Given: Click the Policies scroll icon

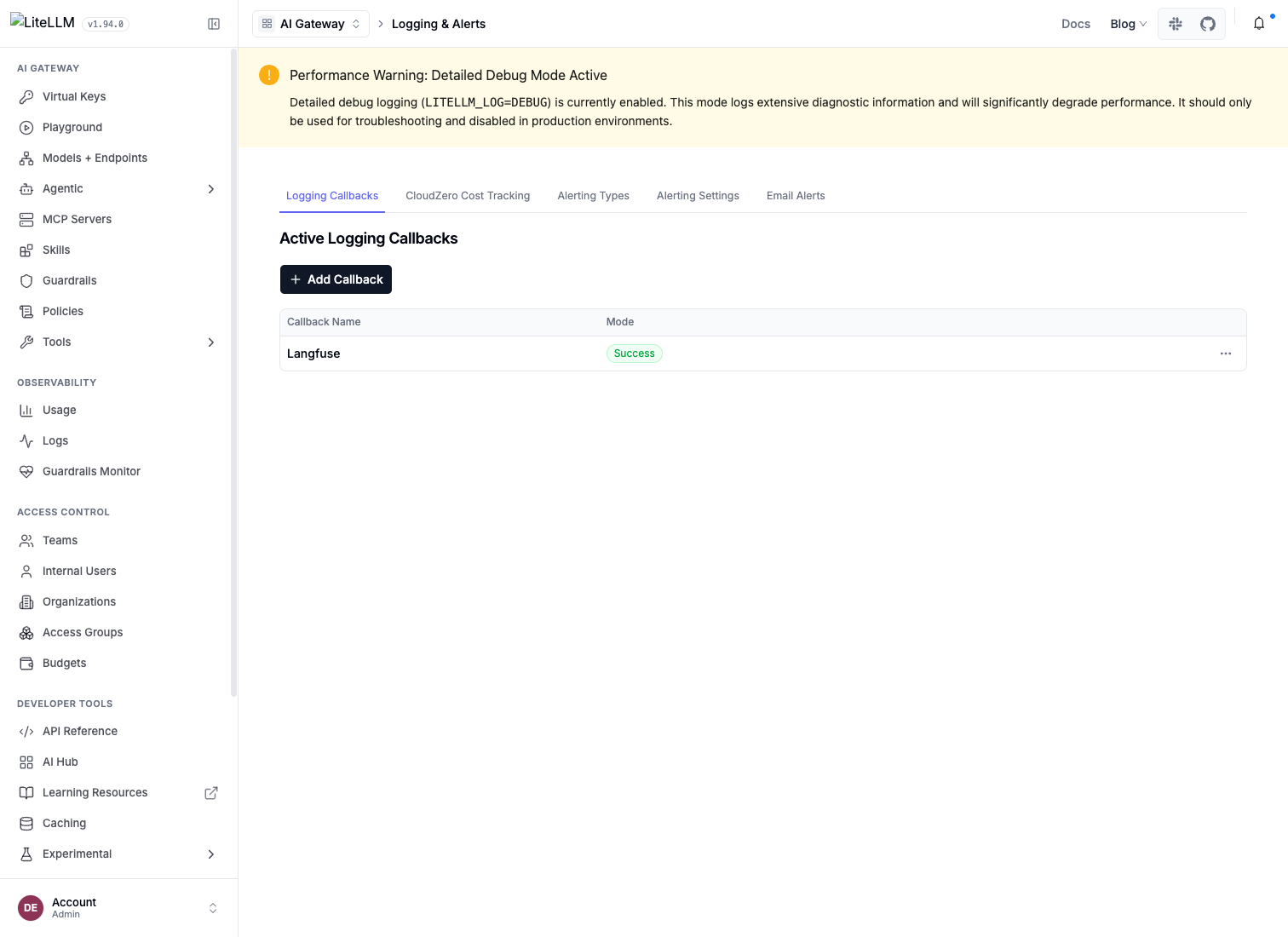Looking at the screenshot, I should click(x=26, y=312).
